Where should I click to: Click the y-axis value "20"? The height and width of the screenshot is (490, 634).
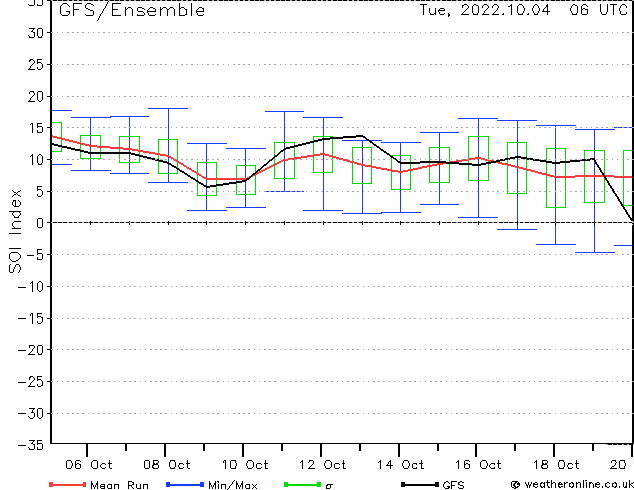(36, 97)
